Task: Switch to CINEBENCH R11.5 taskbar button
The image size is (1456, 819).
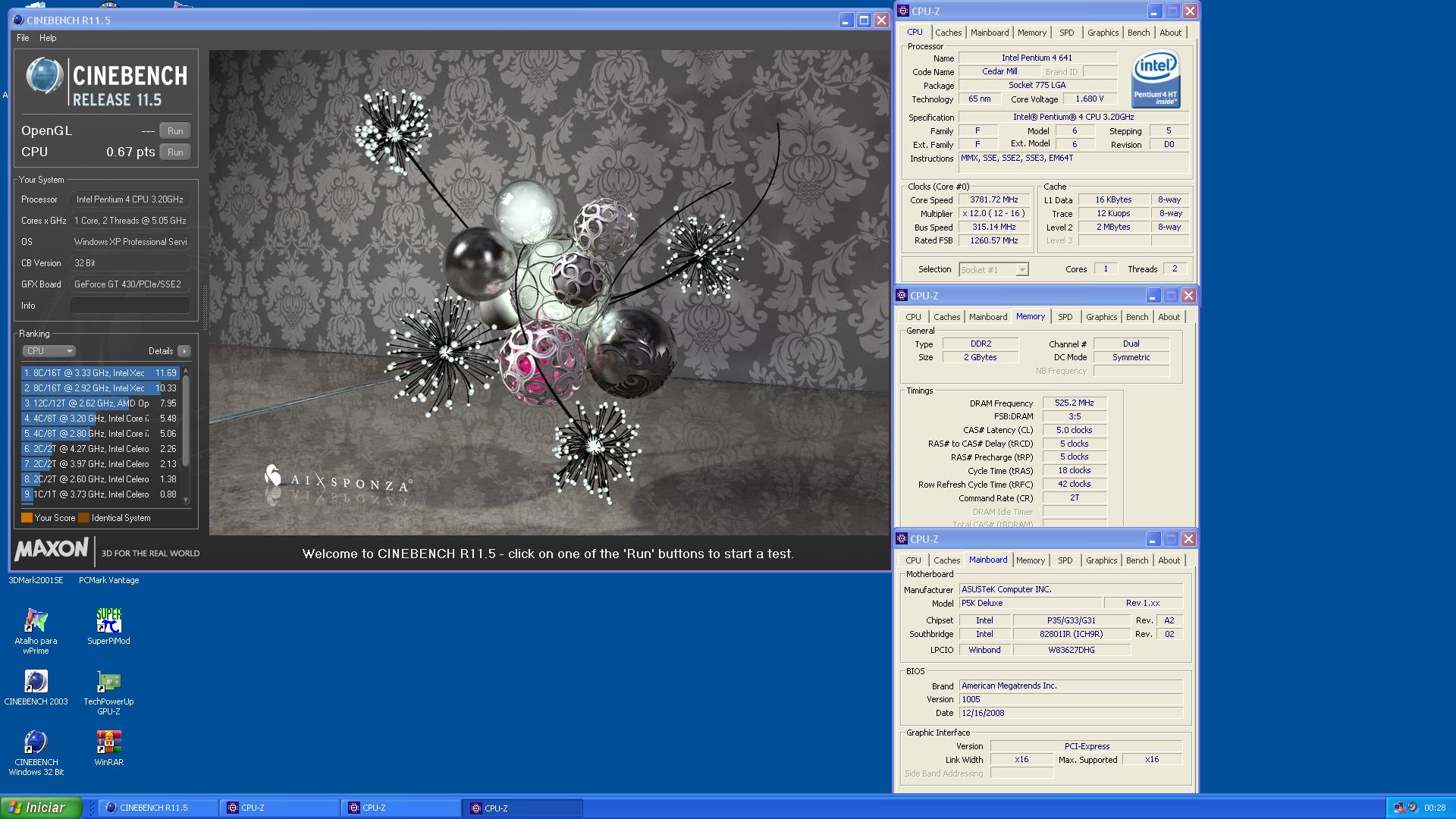Action: pyautogui.click(x=158, y=808)
